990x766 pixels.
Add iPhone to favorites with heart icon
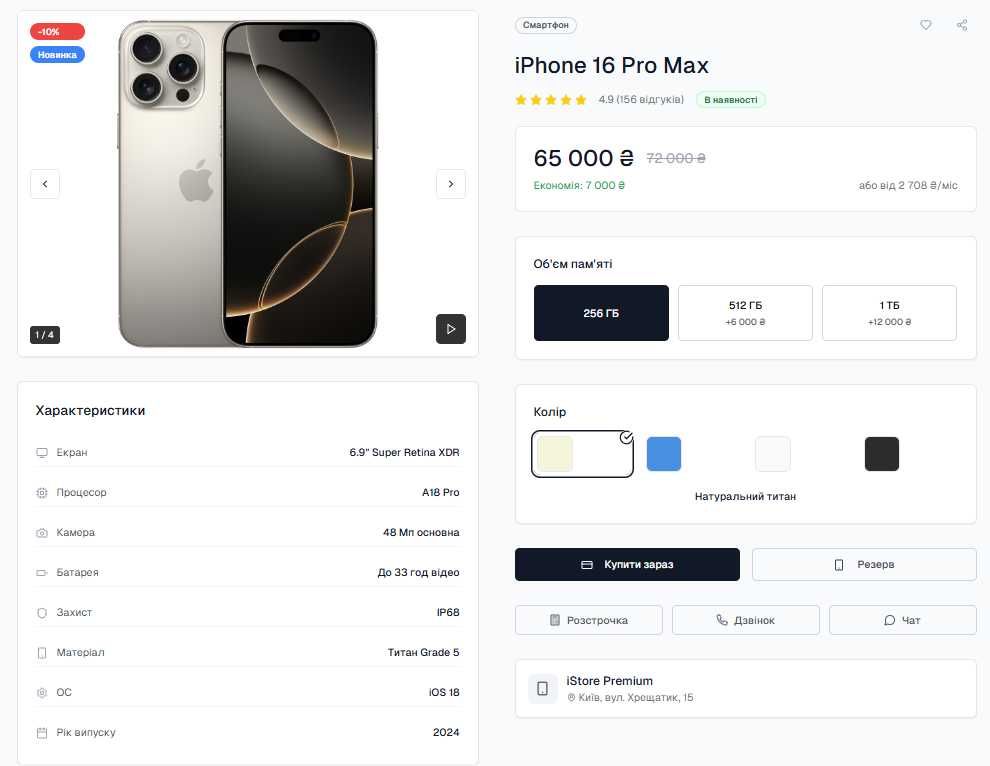(925, 25)
